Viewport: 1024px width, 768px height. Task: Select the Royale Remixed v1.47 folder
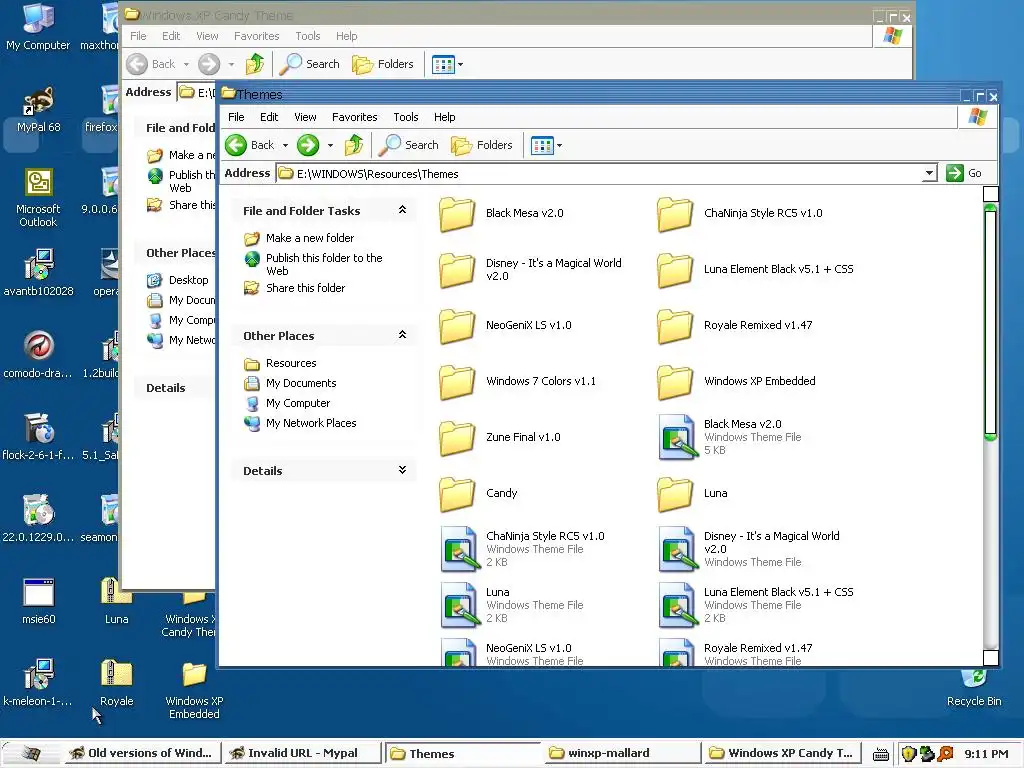[x=735, y=325]
